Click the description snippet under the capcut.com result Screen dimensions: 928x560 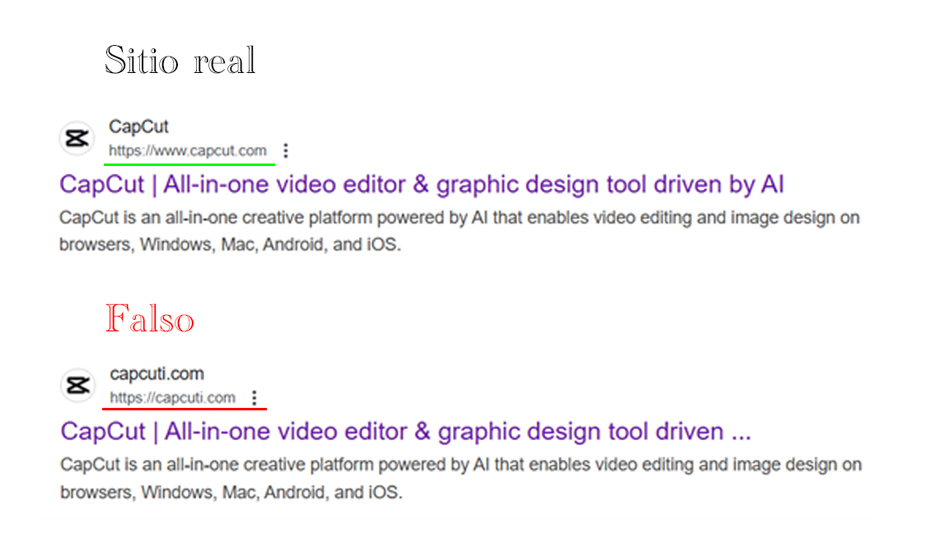pos(459,231)
